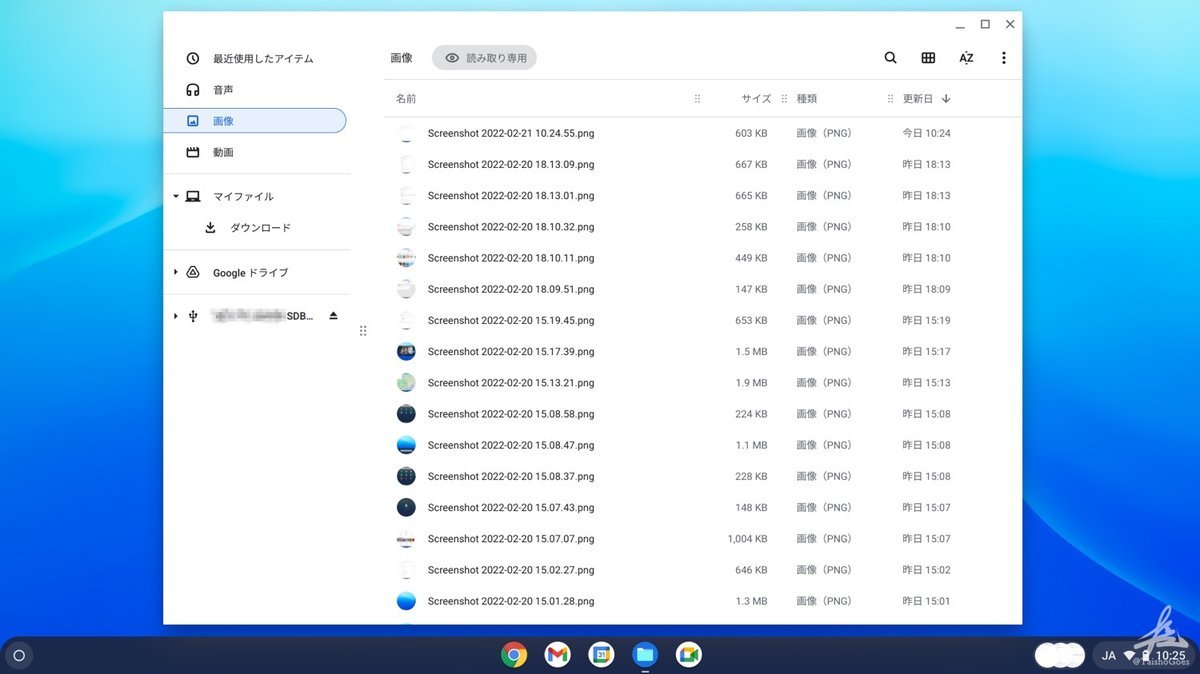Select Screenshot 2022-02-21 10.24.55.png thumbnail
Screen dimensions: 1200x674
[x=405, y=132]
